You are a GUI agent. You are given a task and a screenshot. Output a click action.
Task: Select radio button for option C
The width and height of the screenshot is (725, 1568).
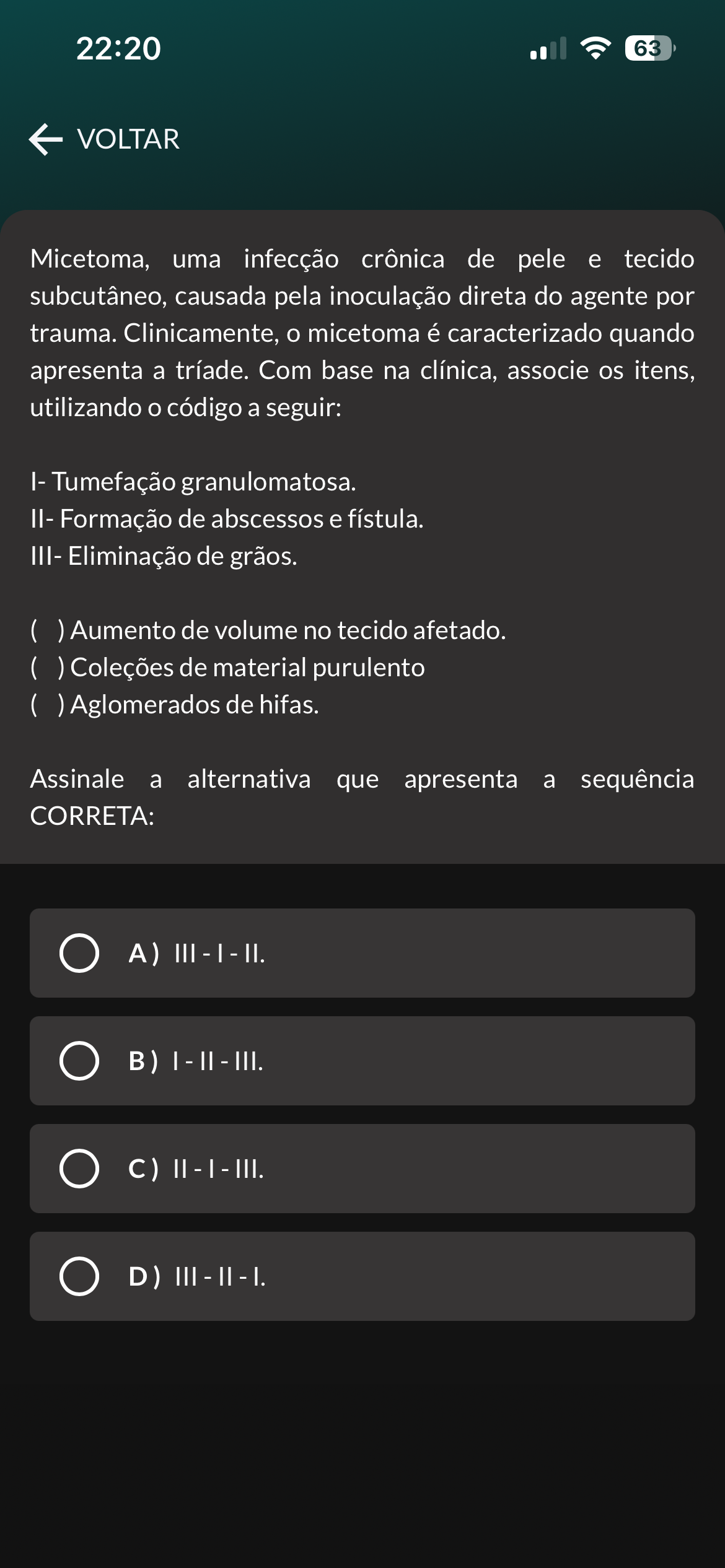[79, 1169]
